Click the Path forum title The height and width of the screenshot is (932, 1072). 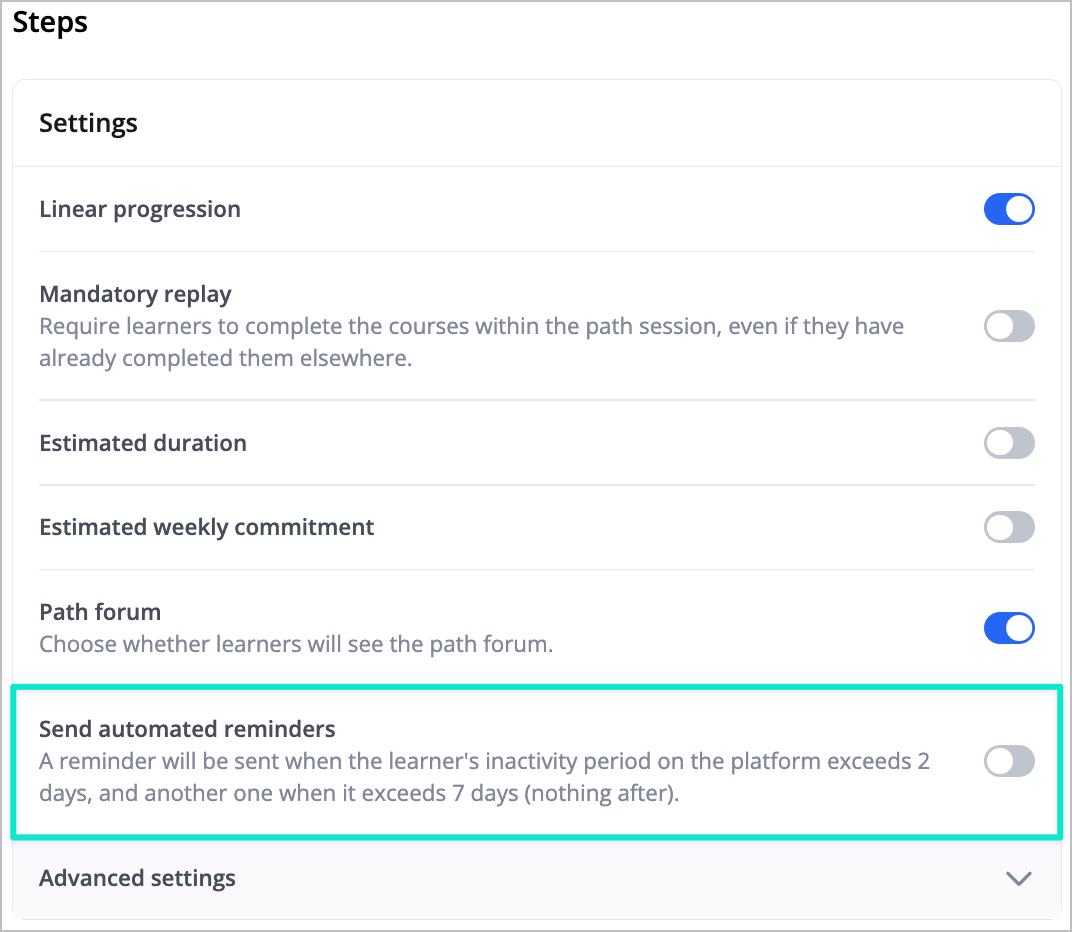click(100, 612)
